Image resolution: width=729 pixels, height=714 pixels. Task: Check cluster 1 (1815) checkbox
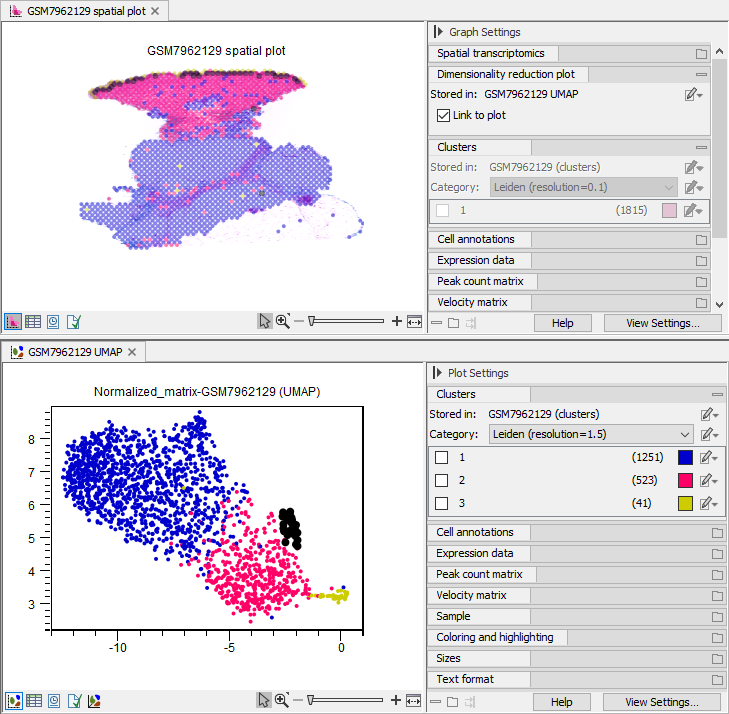point(443,211)
